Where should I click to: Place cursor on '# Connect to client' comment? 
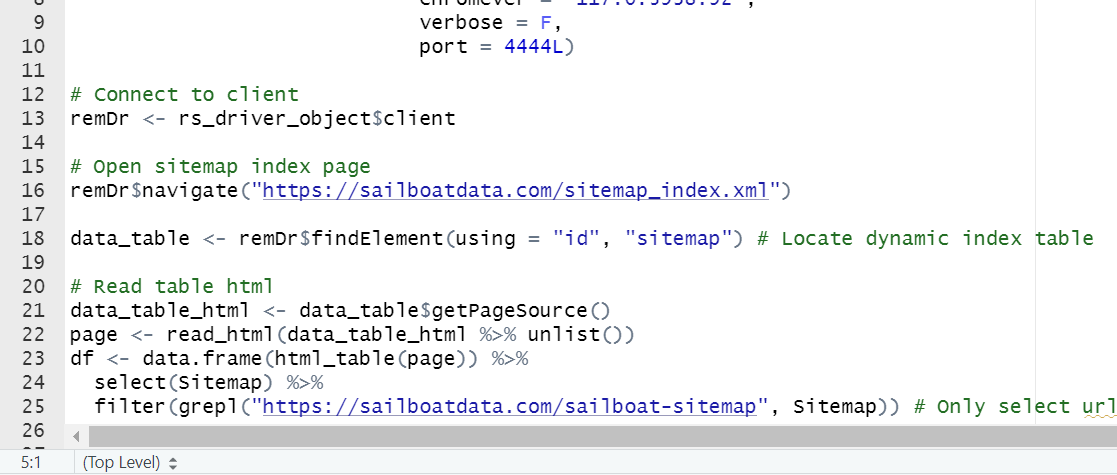click(184, 94)
